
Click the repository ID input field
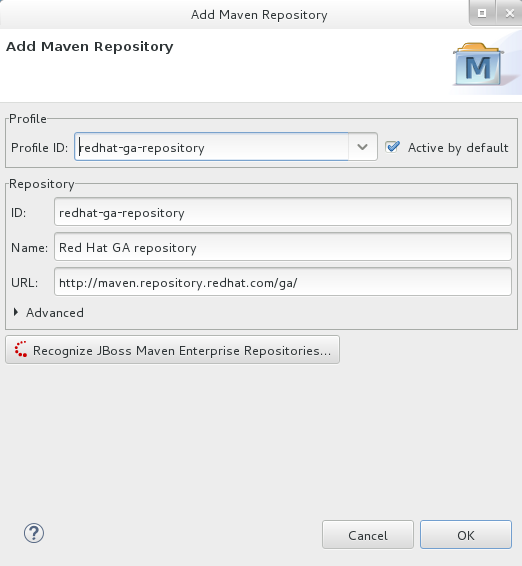click(283, 212)
